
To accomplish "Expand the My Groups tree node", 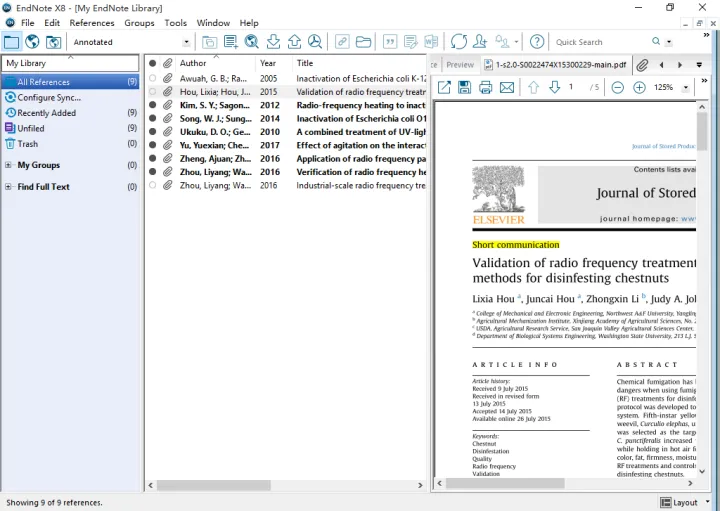I will (8, 165).
